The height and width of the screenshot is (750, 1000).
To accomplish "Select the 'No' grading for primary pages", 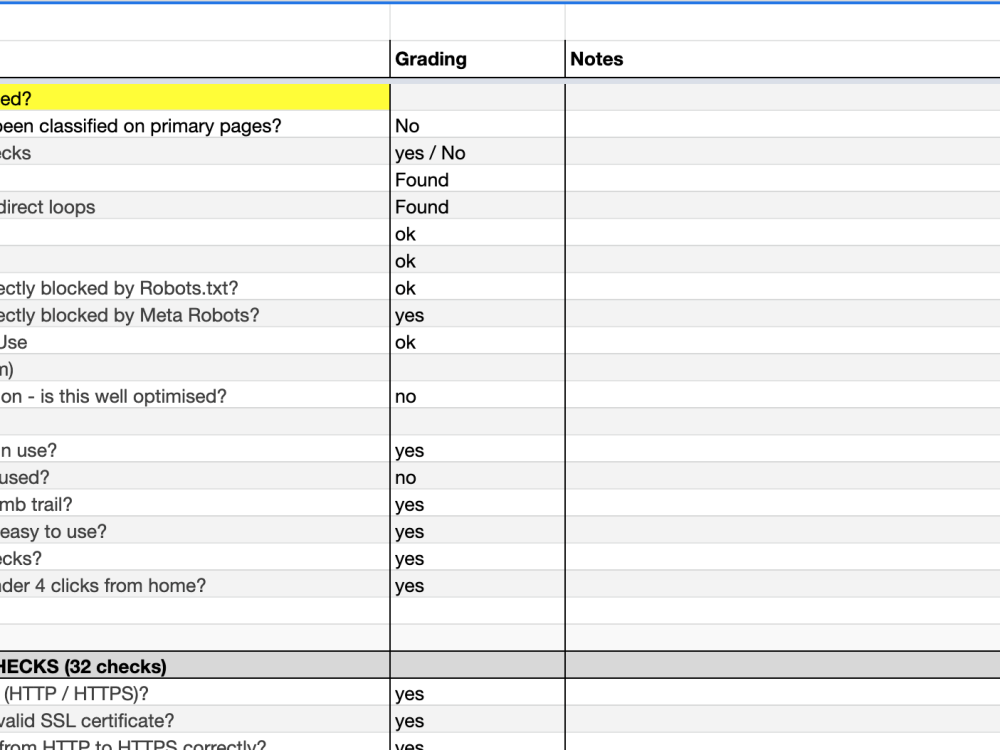I will [x=477, y=126].
